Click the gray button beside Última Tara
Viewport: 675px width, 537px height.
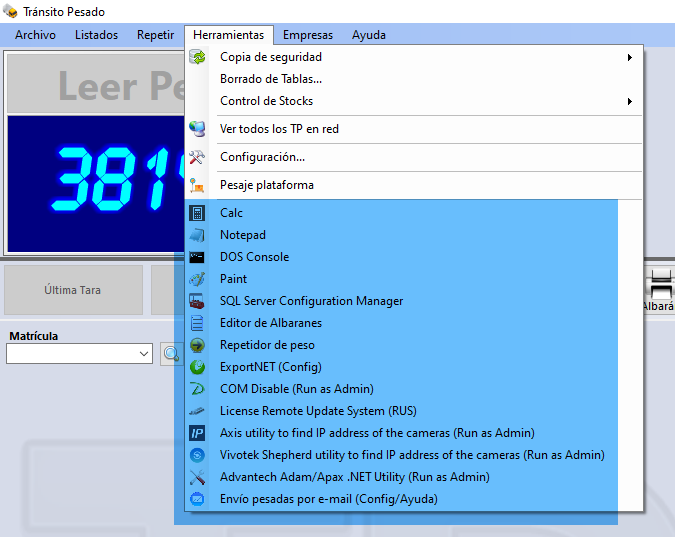pos(168,290)
